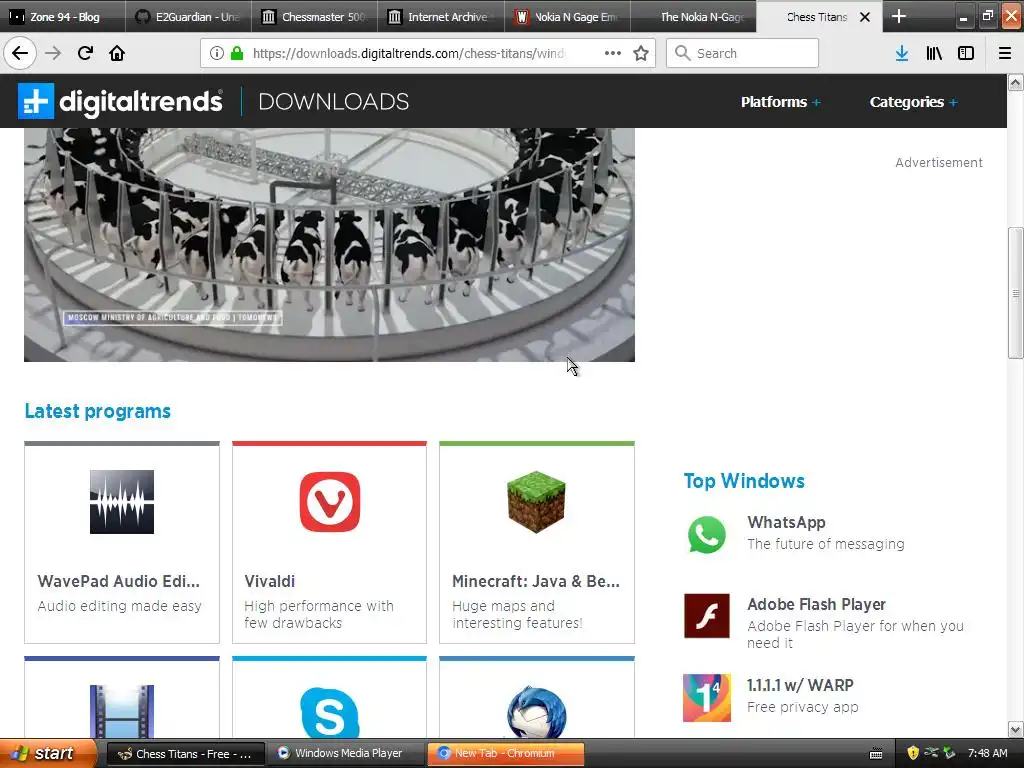Open the Adobe Flash Player title link

pos(816,604)
